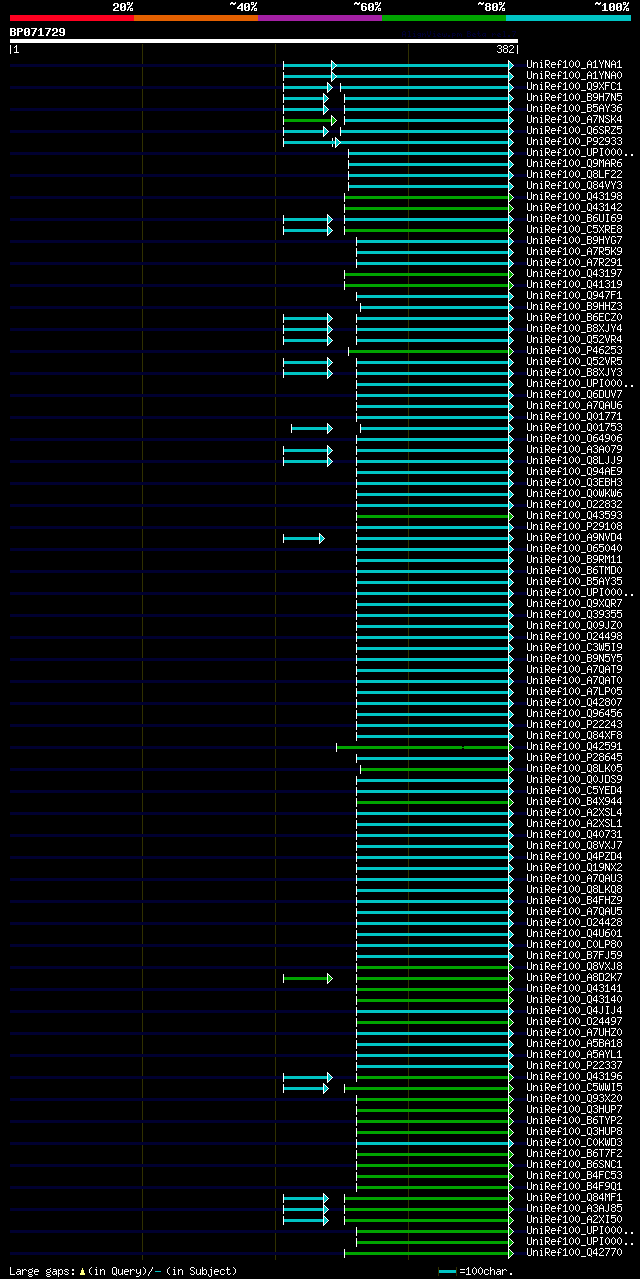This screenshot has width=640, height=1279.
Task: Open hit UniRef100_A1YNA0
Action: [x=574, y=75]
